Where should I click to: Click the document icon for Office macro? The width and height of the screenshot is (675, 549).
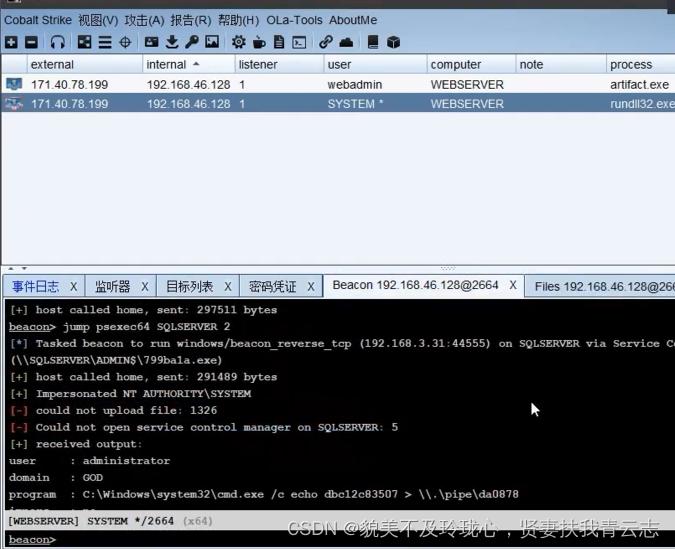279,42
